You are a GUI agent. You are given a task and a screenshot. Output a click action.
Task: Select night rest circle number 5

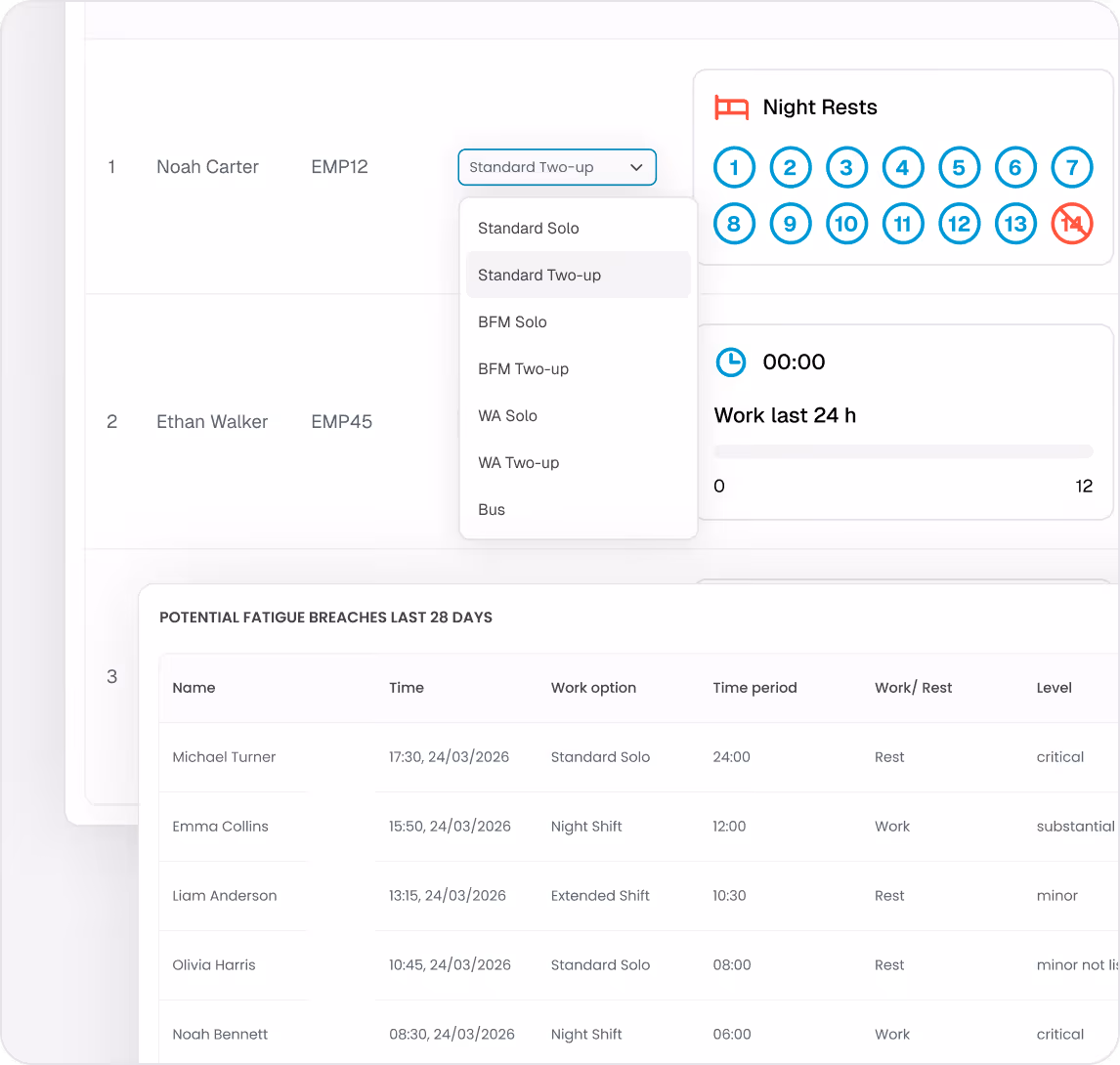(960, 167)
